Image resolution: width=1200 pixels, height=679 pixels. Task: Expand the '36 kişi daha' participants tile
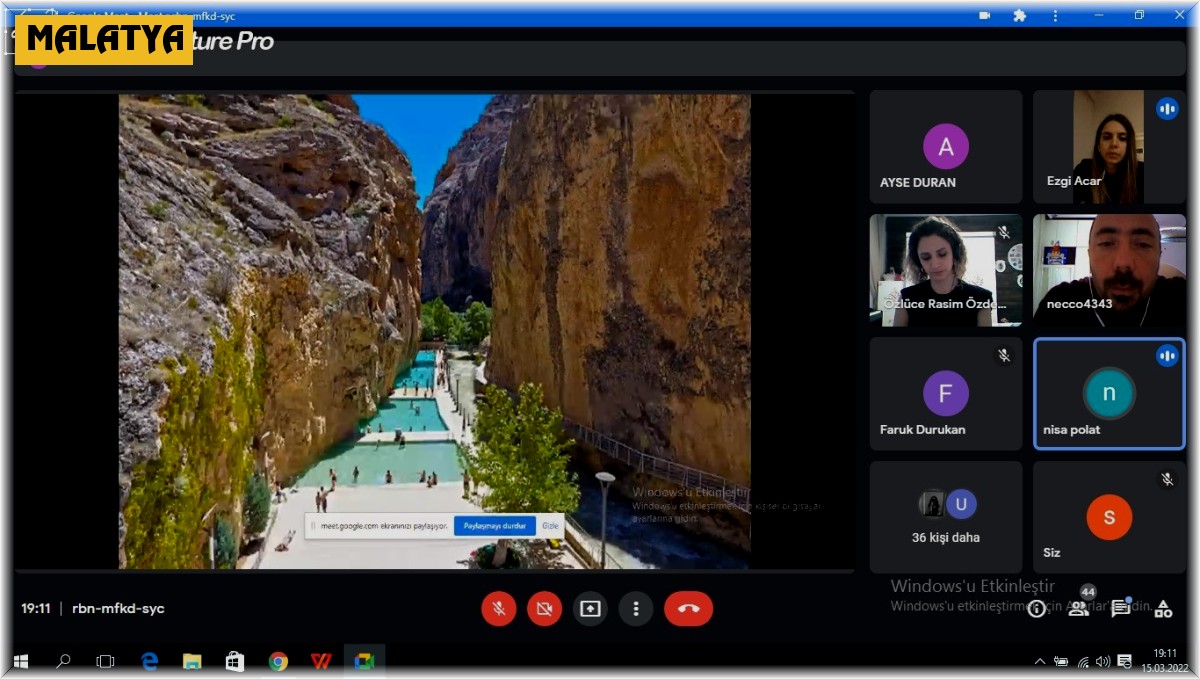click(946, 517)
